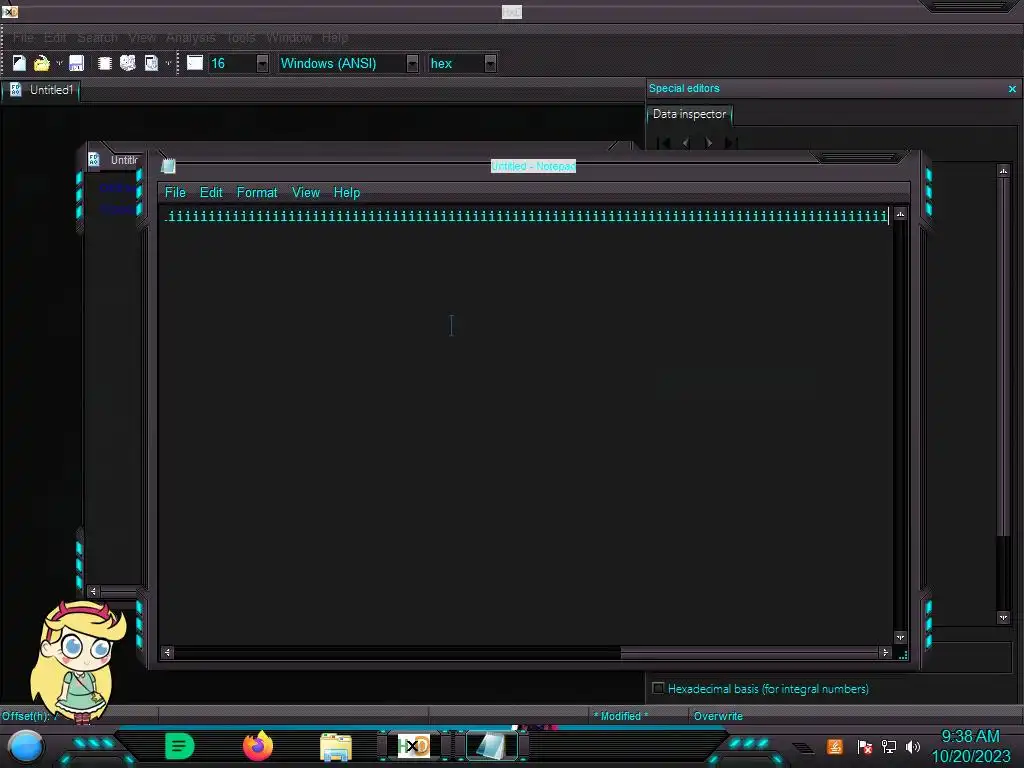Click the Notepad title bar icon
The width and height of the screenshot is (1024, 768).
[168, 166]
